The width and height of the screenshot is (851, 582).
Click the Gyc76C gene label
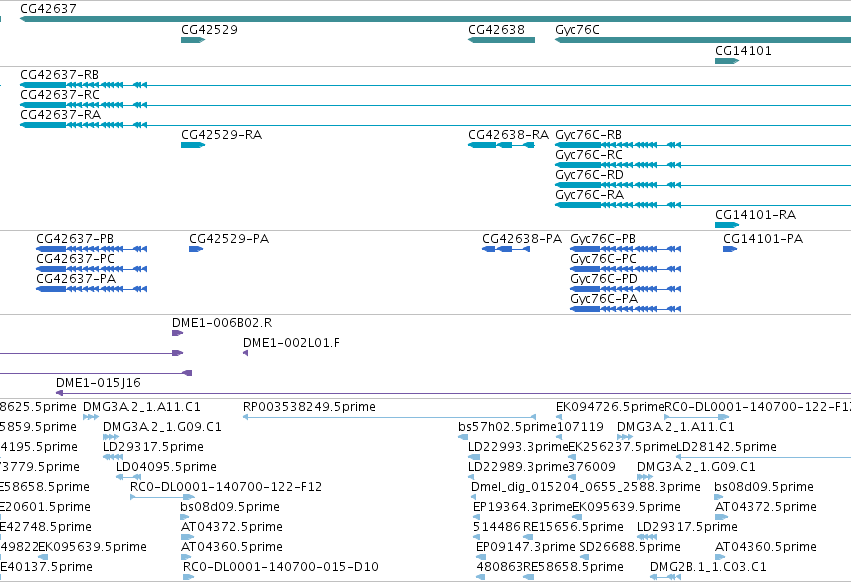[577, 30]
